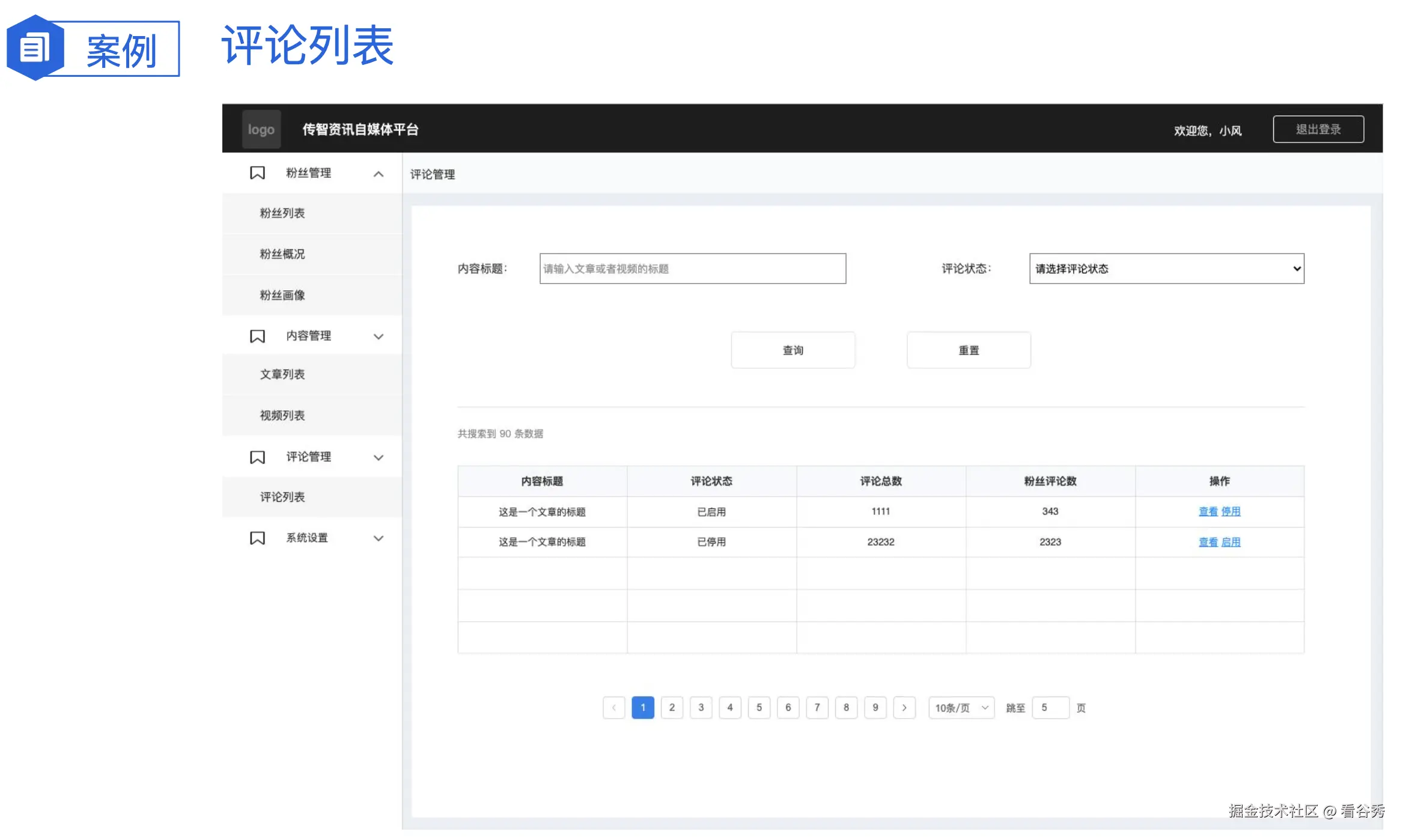This screenshot has height=840, width=1406.
Task: Open the 10条/页 page size dropdown
Action: click(x=960, y=707)
